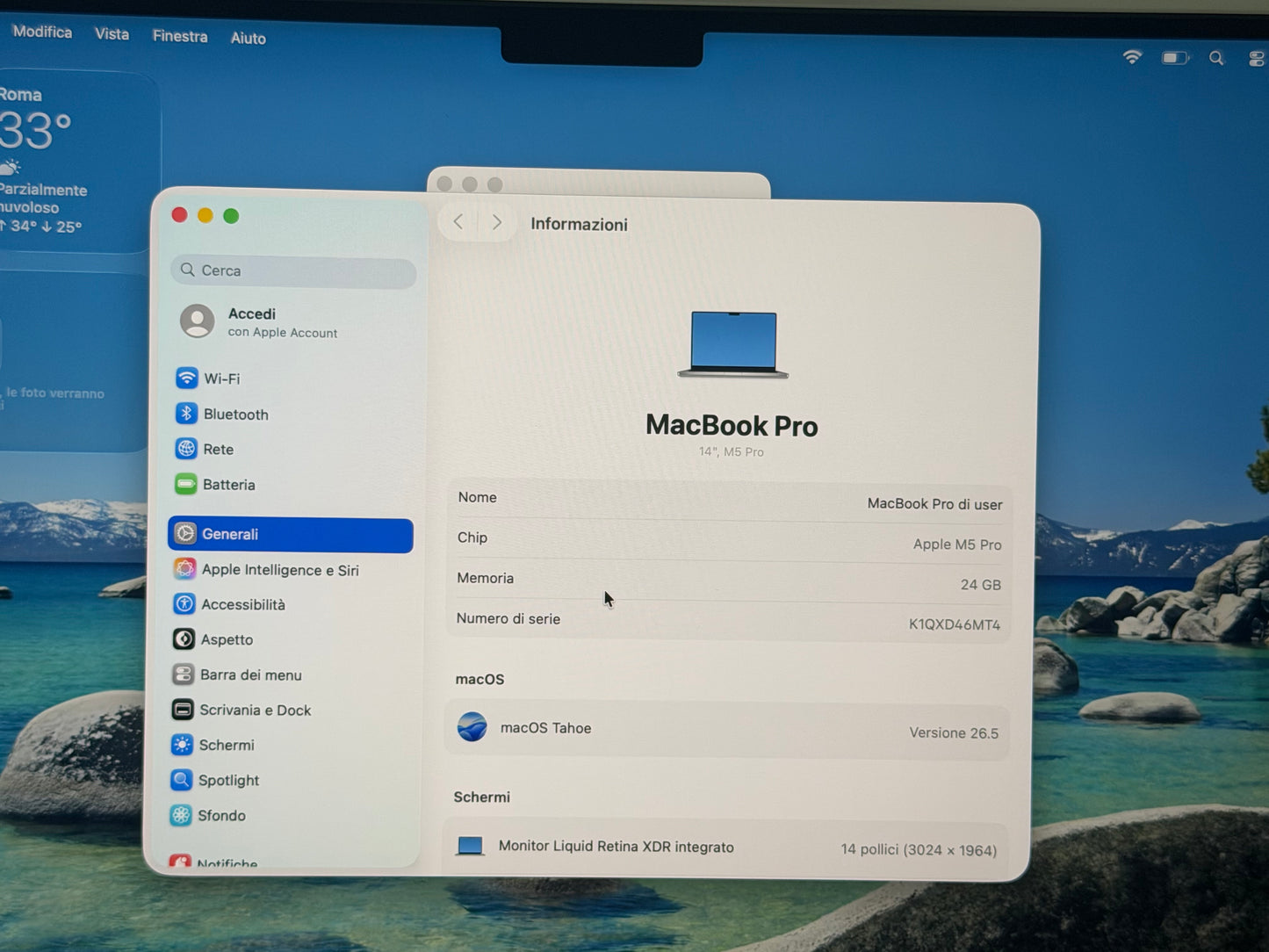Image resolution: width=1269 pixels, height=952 pixels.
Task: Click the battery status icon in menu bar
Action: click(x=1175, y=58)
